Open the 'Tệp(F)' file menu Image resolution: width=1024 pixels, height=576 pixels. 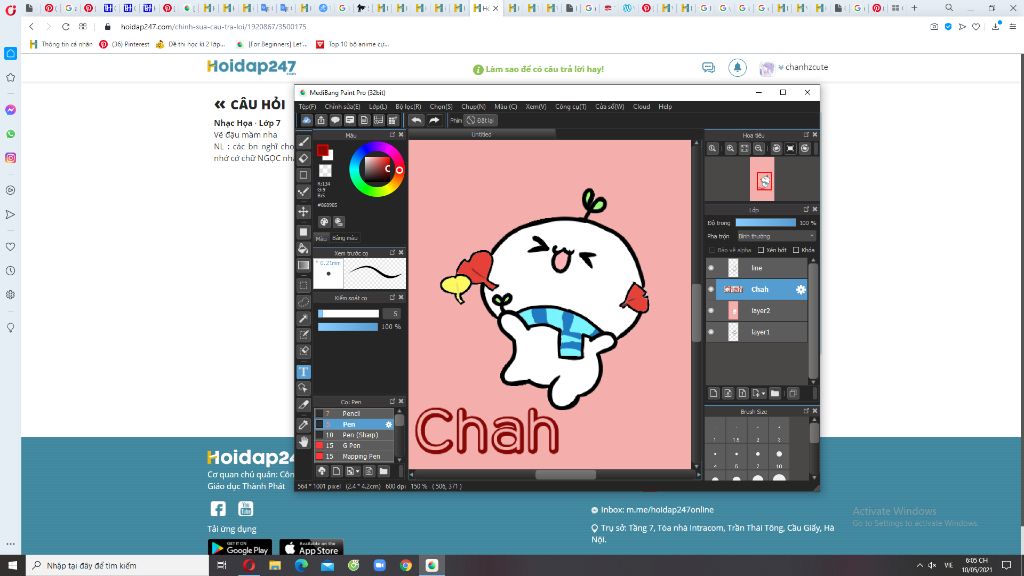[x=308, y=106]
